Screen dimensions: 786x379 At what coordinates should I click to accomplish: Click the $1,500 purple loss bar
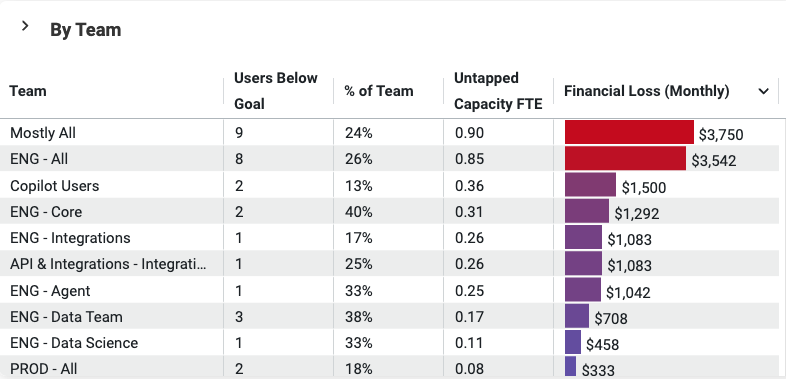click(590, 184)
